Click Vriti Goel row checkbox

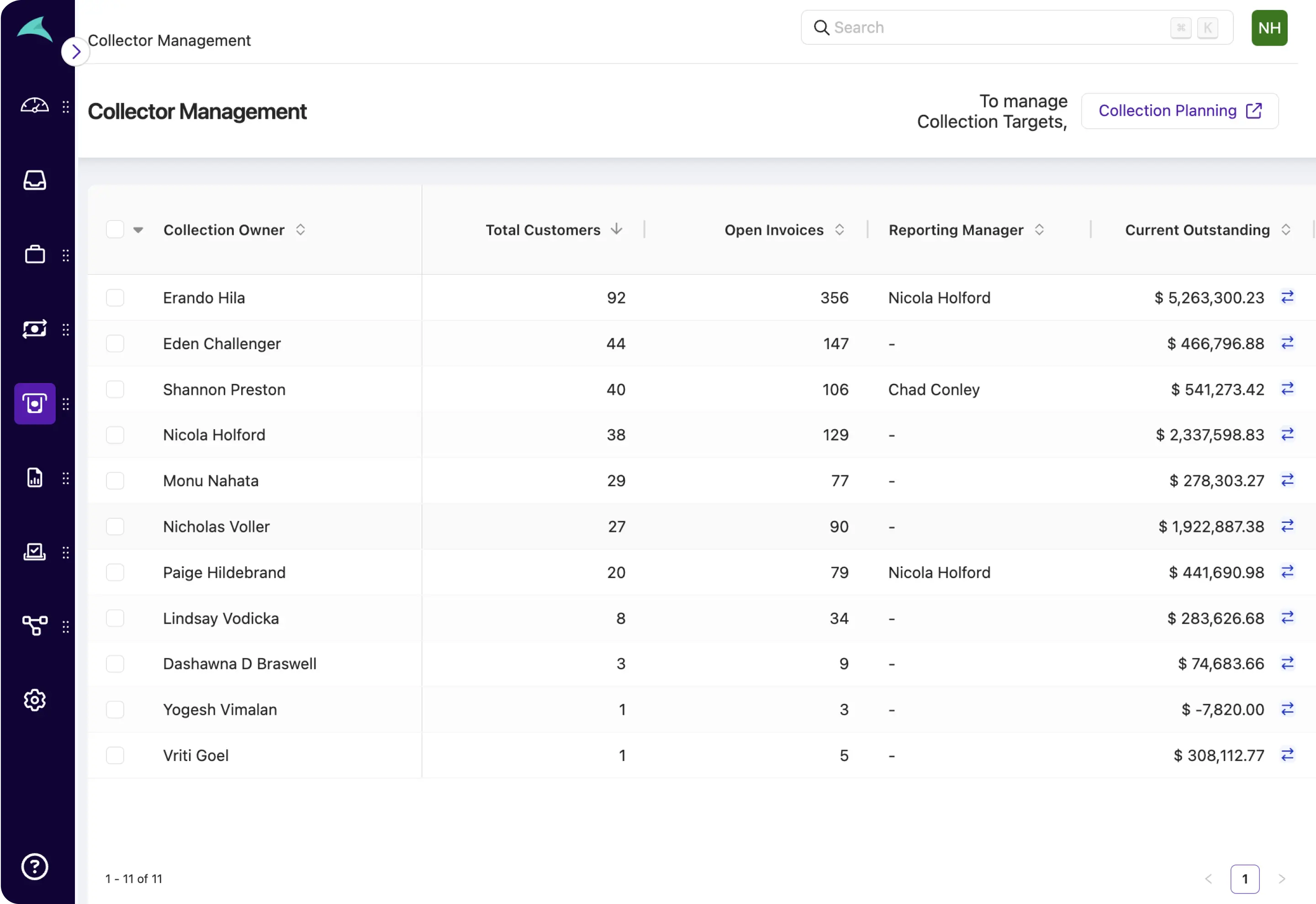pyautogui.click(x=115, y=755)
